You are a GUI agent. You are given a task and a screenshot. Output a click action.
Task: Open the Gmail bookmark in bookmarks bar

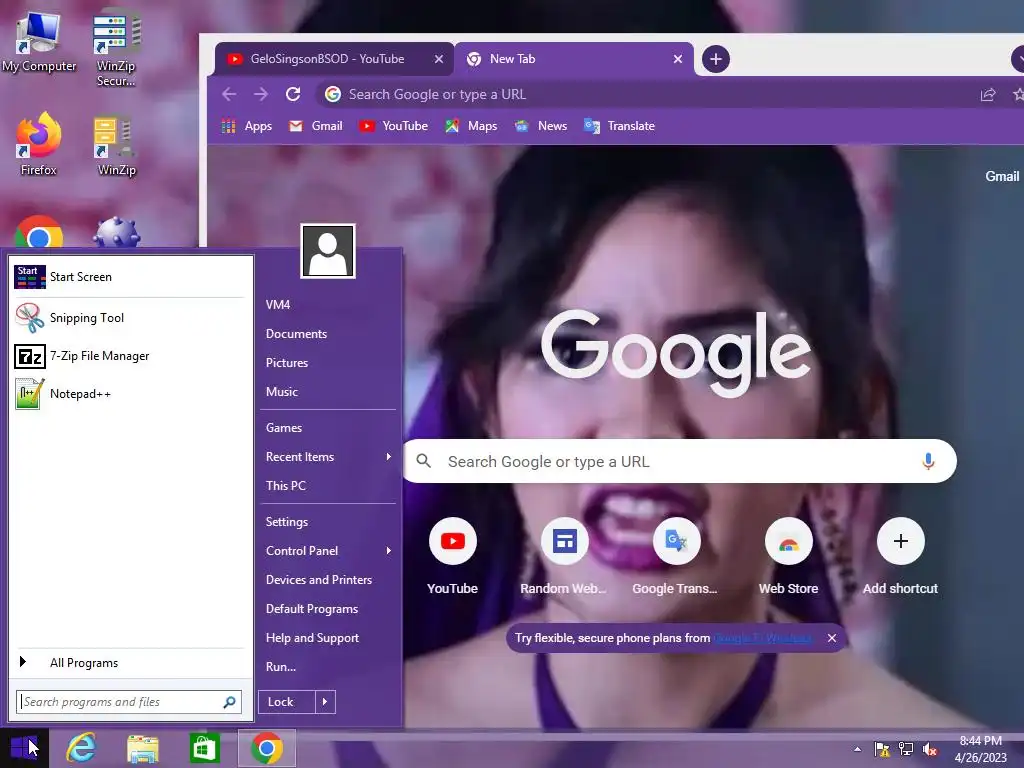(x=315, y=126)
